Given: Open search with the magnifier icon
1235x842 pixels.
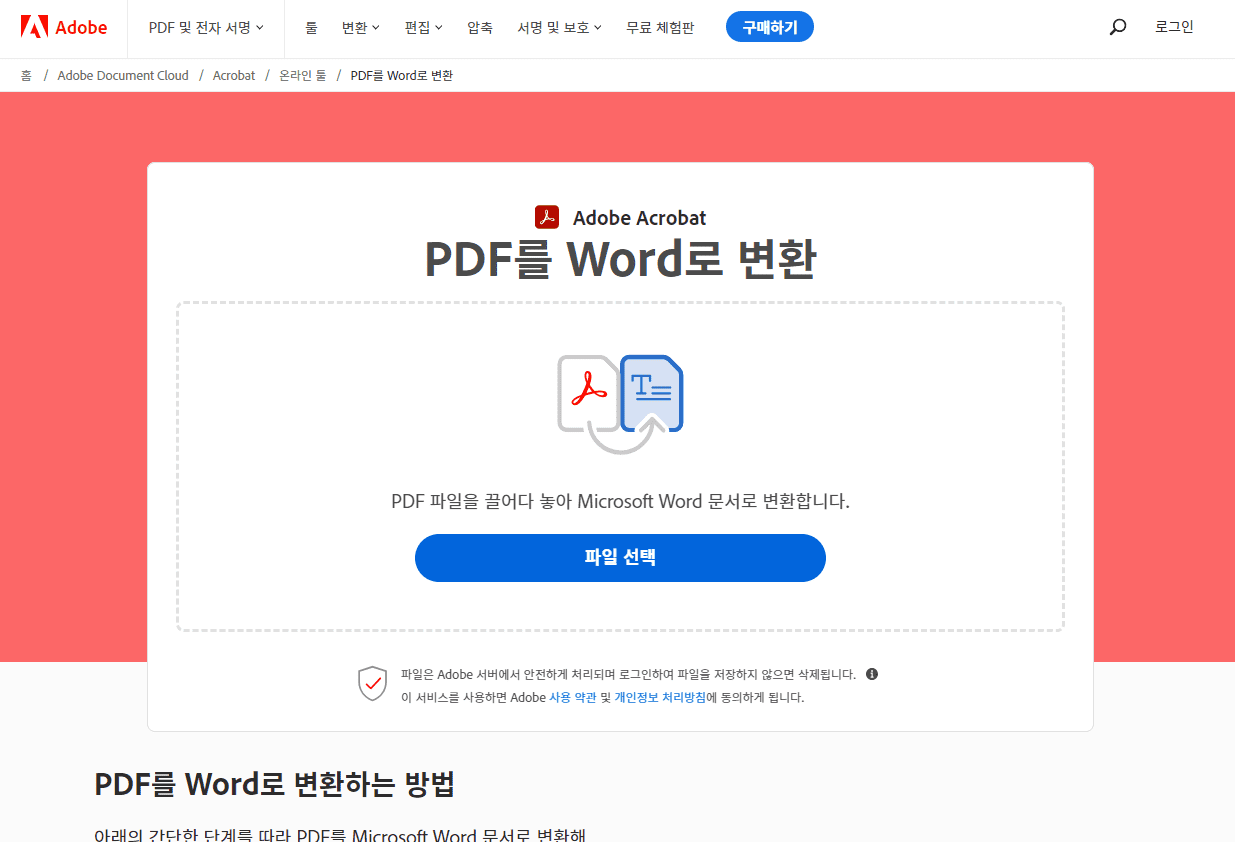Looking at the screenshot, I should pyautogui.click(x=1117, y=27).
